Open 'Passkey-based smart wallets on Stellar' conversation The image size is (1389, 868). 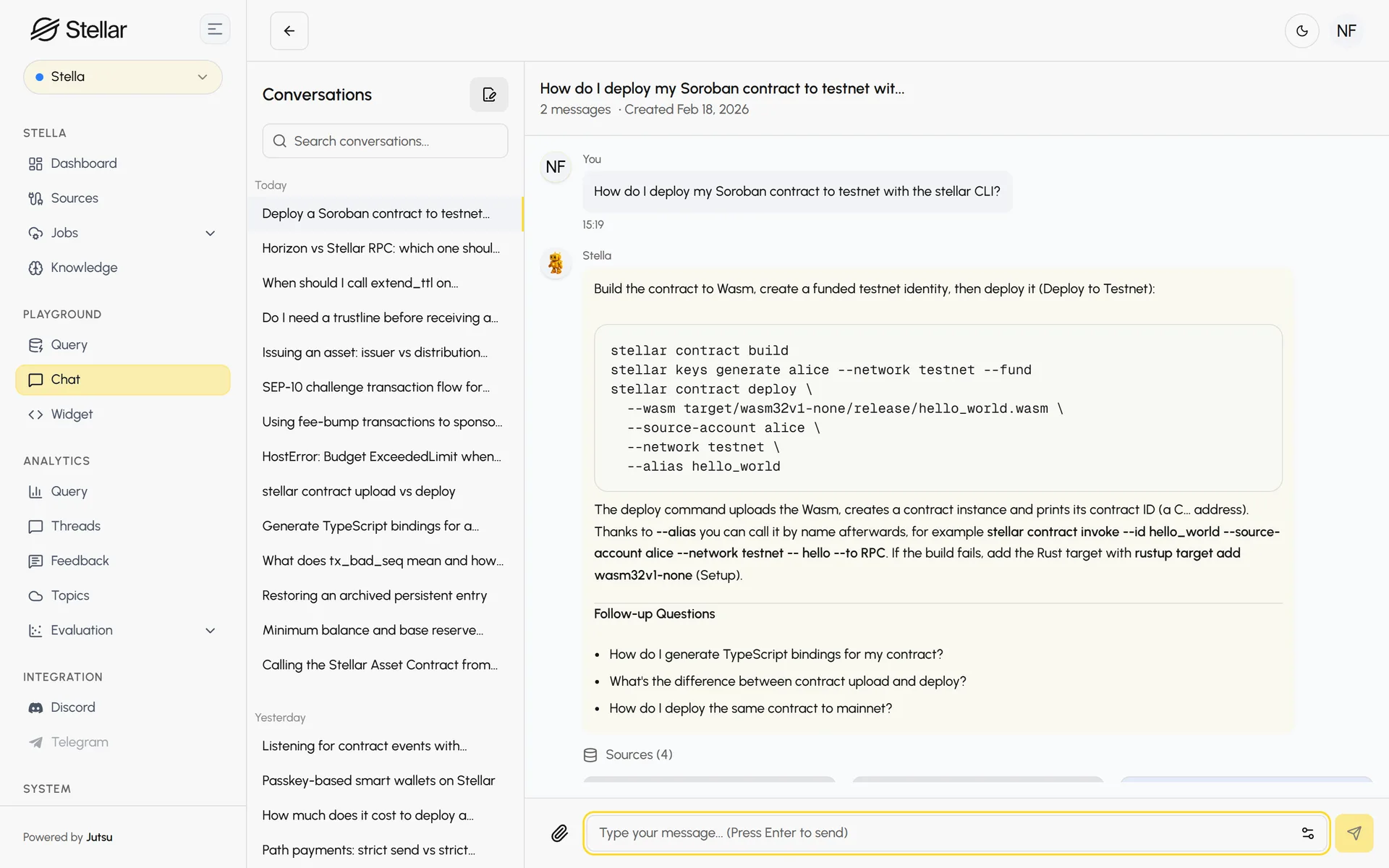(x=385, y=780)
